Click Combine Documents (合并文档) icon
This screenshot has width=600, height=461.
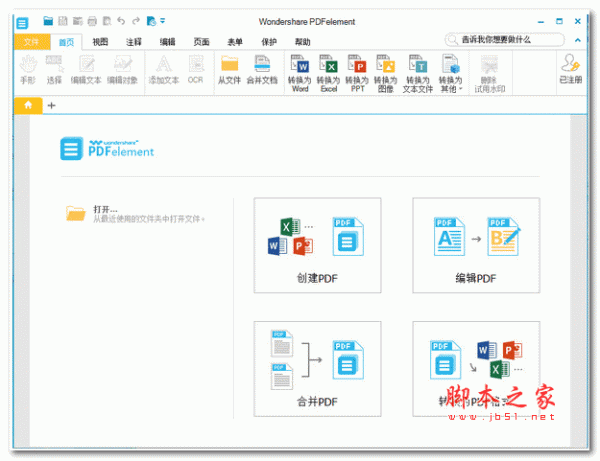pyautogui.click(x=262, y=69)
